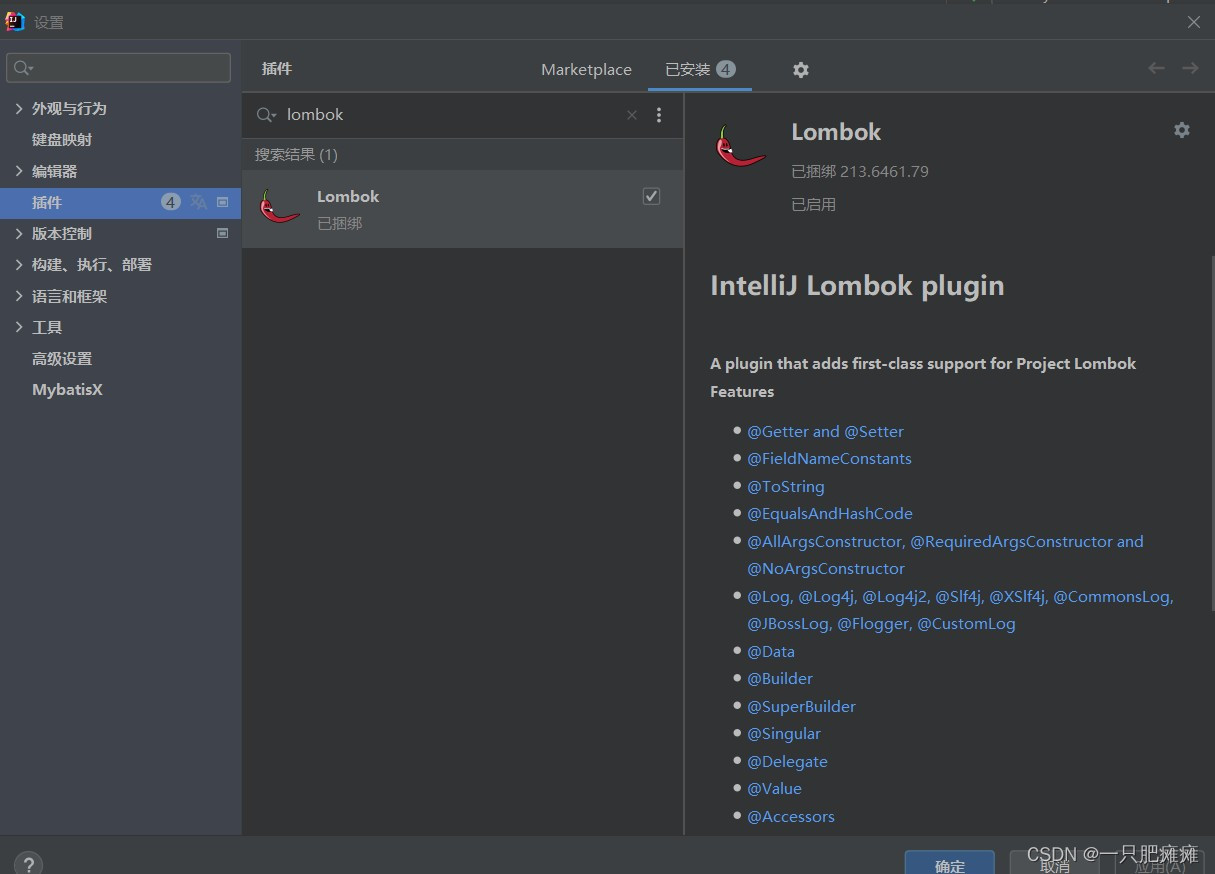This screenshot has height=874, width=1215.
Task: Open the @Builder link
Action: click(x=780, y=678)
